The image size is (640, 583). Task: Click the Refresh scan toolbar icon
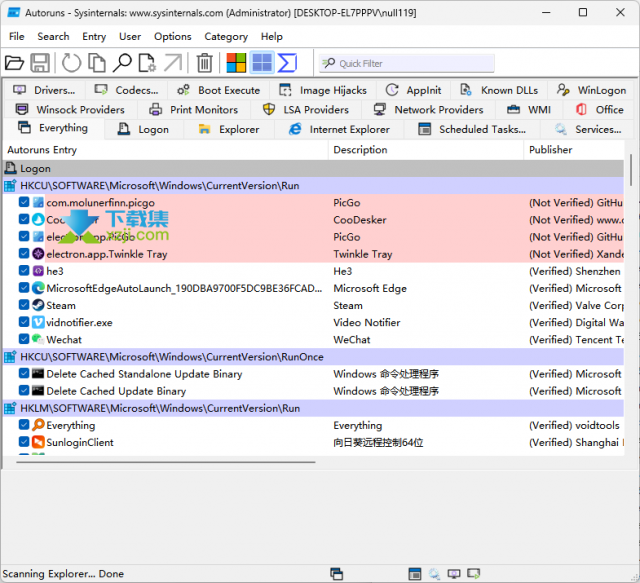[x=71, y=63]
